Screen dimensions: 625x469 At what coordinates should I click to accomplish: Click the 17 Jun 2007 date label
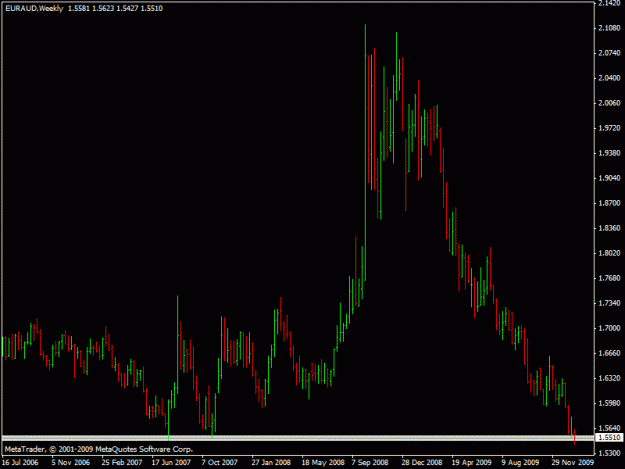click(171, 463)
